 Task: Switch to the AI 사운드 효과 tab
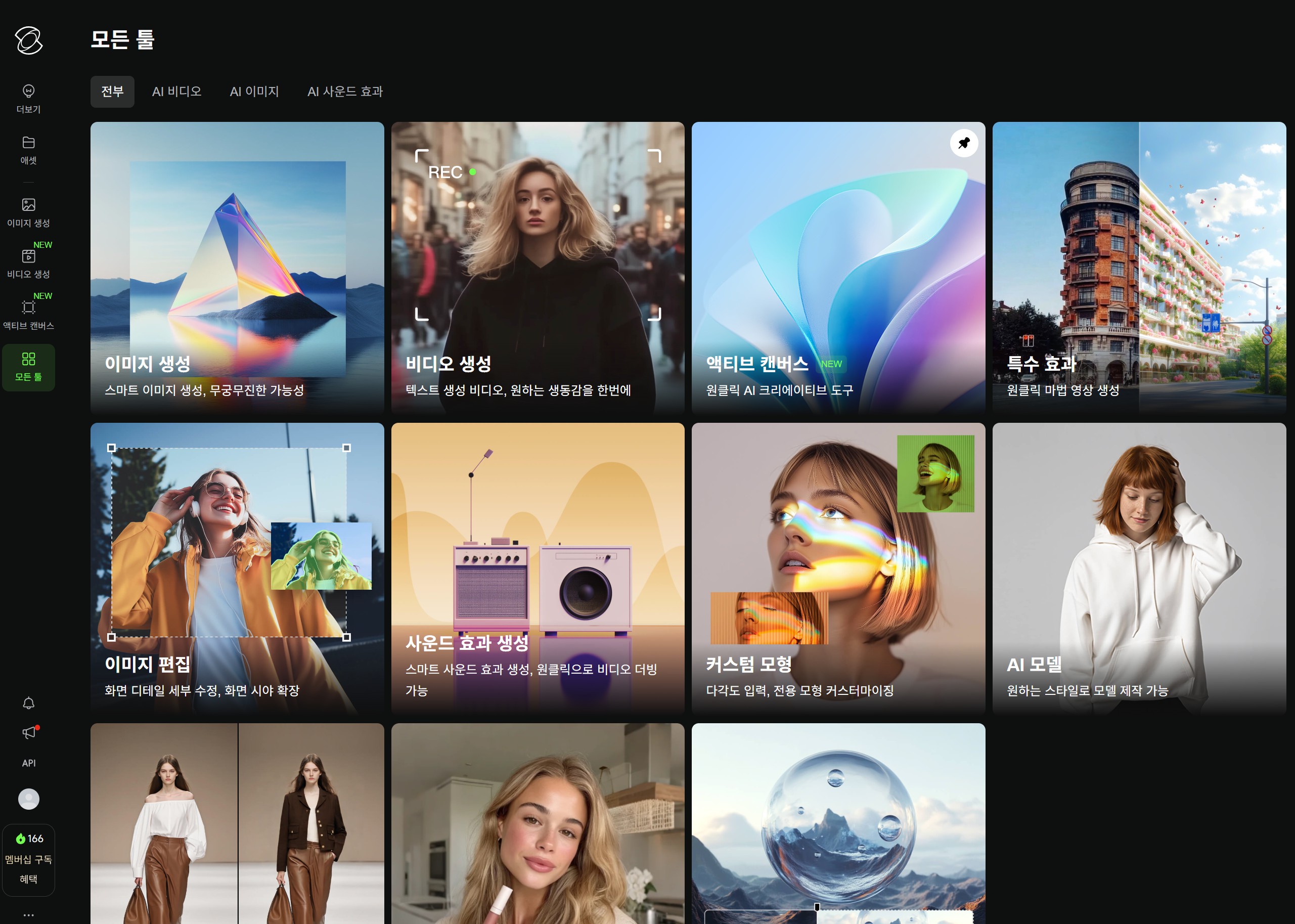pos(345,92)
